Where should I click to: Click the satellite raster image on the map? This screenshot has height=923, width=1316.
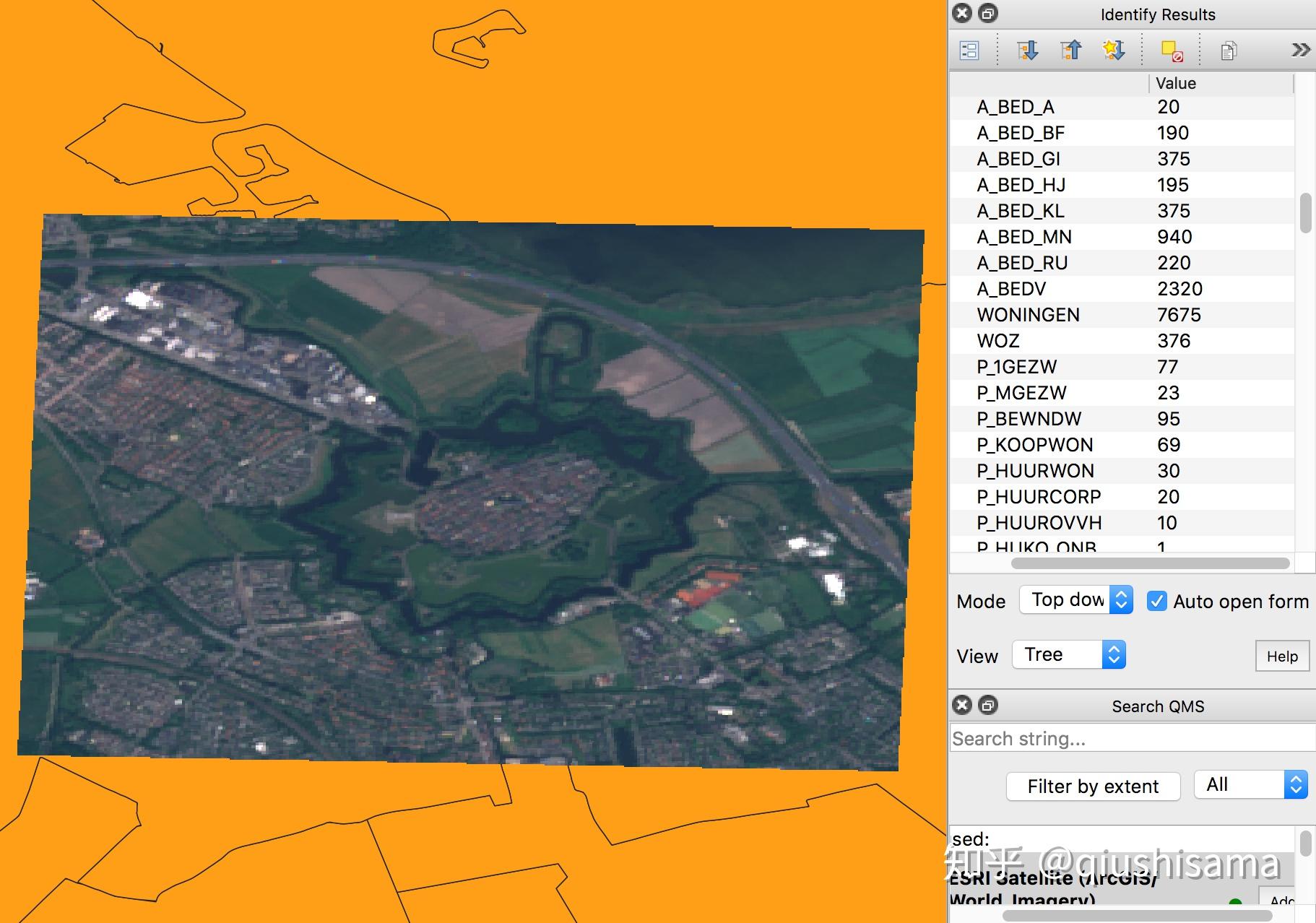click(x=469, y=491)
